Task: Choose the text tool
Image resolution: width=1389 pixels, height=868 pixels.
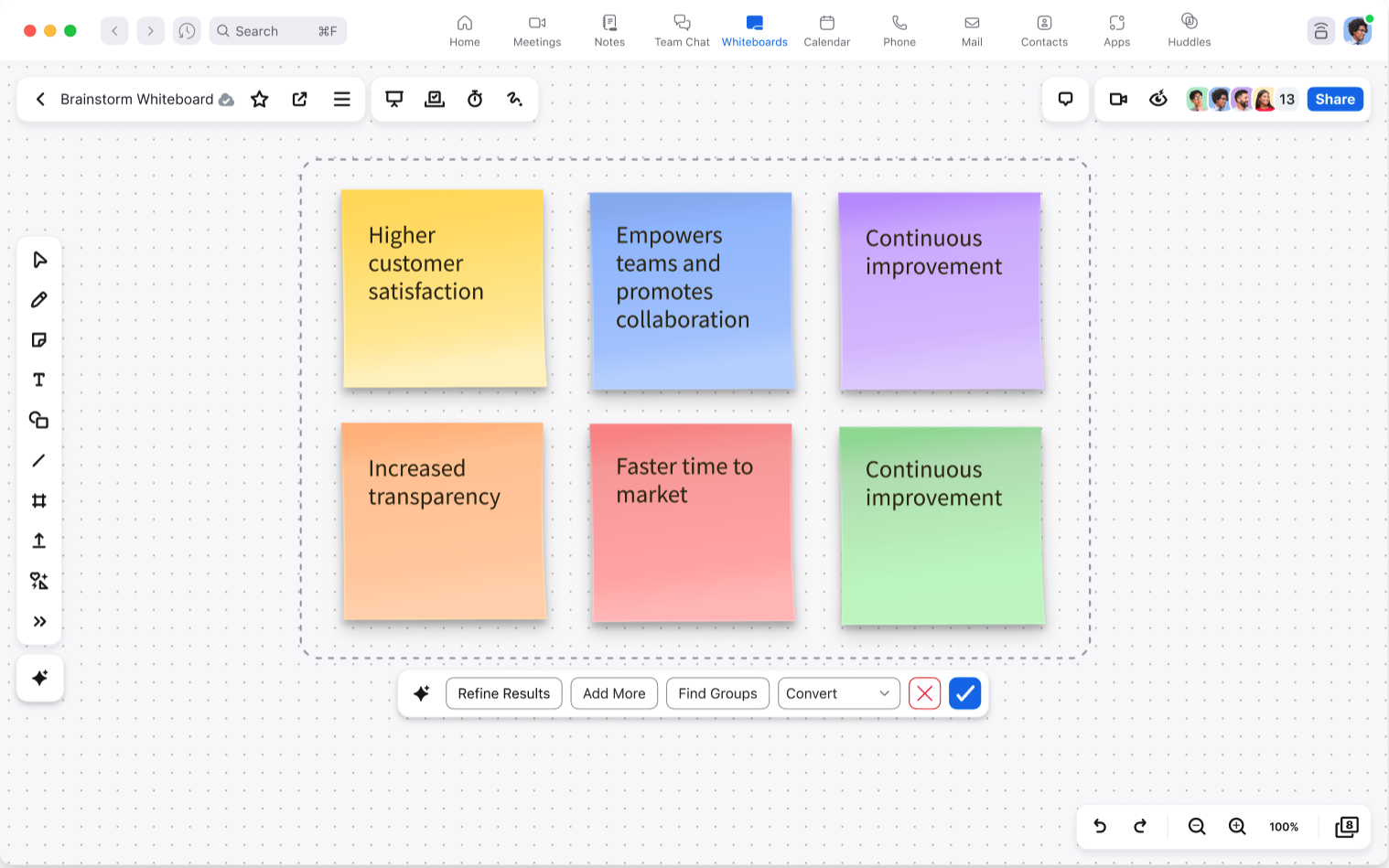Action: coord(39,380)
